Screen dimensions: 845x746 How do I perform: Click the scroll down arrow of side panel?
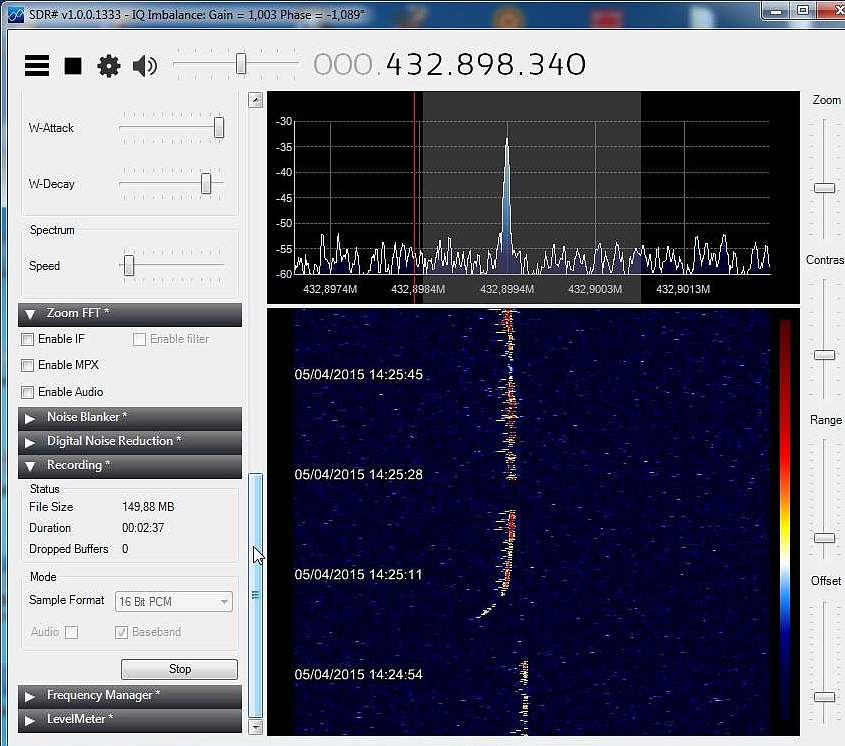click(x=255, y=727)
